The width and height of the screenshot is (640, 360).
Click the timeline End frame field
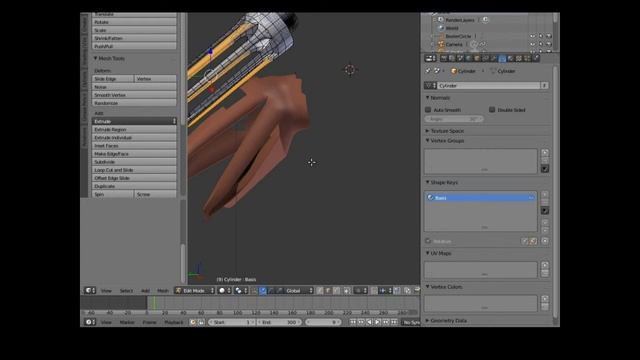pyautogui.click(x=280, y=322)
